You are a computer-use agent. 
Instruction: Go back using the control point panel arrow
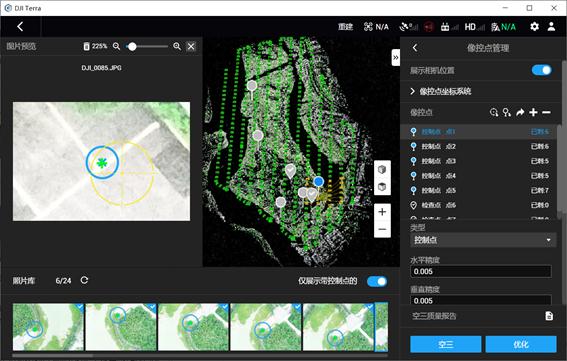point(415,48)
